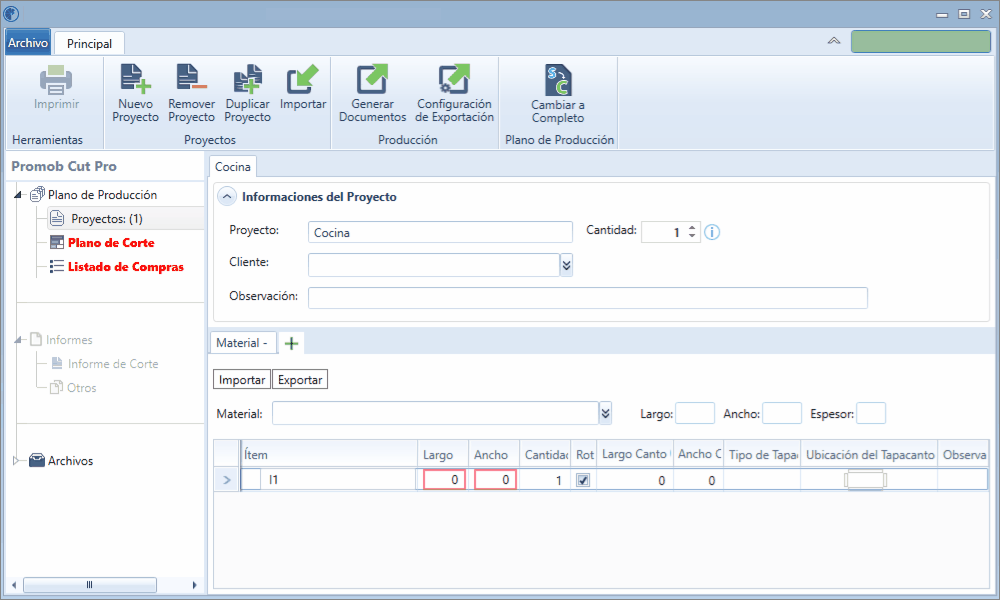Select Proyectos: (1) tree node

pos(107,219)
